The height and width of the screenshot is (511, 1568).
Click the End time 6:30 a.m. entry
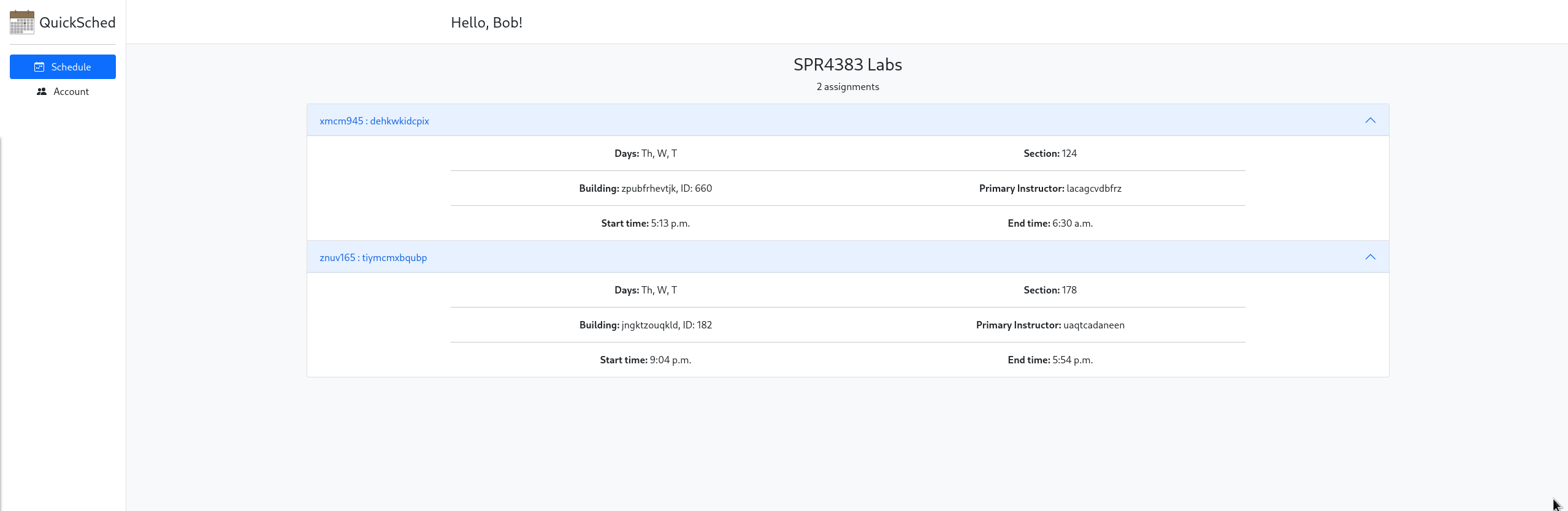tap(1050, 223)
